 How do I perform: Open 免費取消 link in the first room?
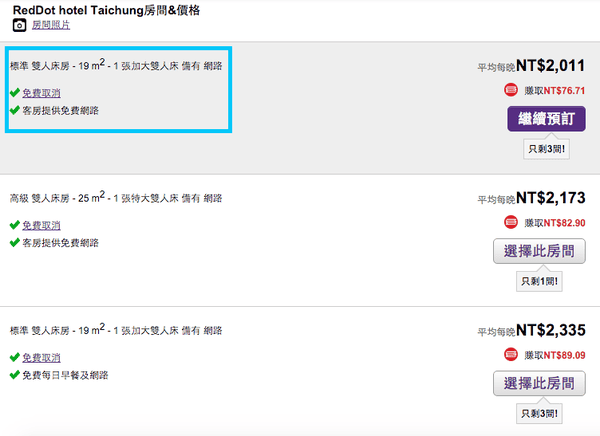pyautogui.click(x=41, y=93)
